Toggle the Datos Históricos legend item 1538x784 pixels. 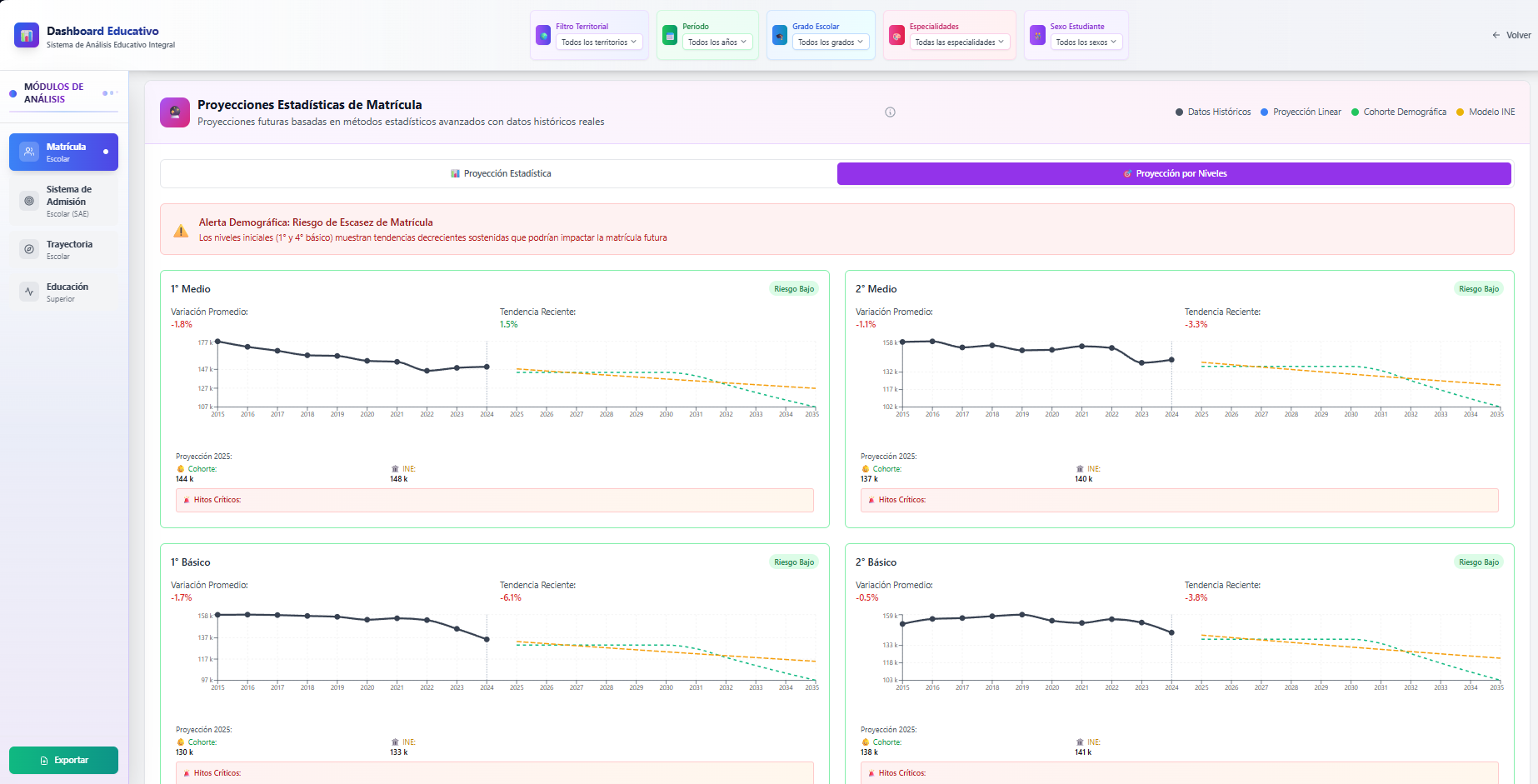[1213, 112]
